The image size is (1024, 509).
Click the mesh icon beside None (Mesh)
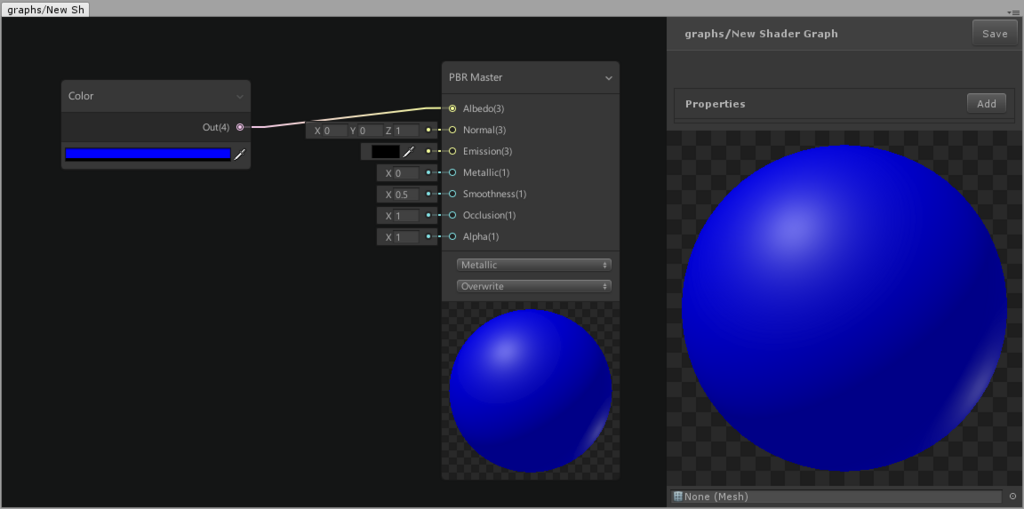tap(678, 497)
